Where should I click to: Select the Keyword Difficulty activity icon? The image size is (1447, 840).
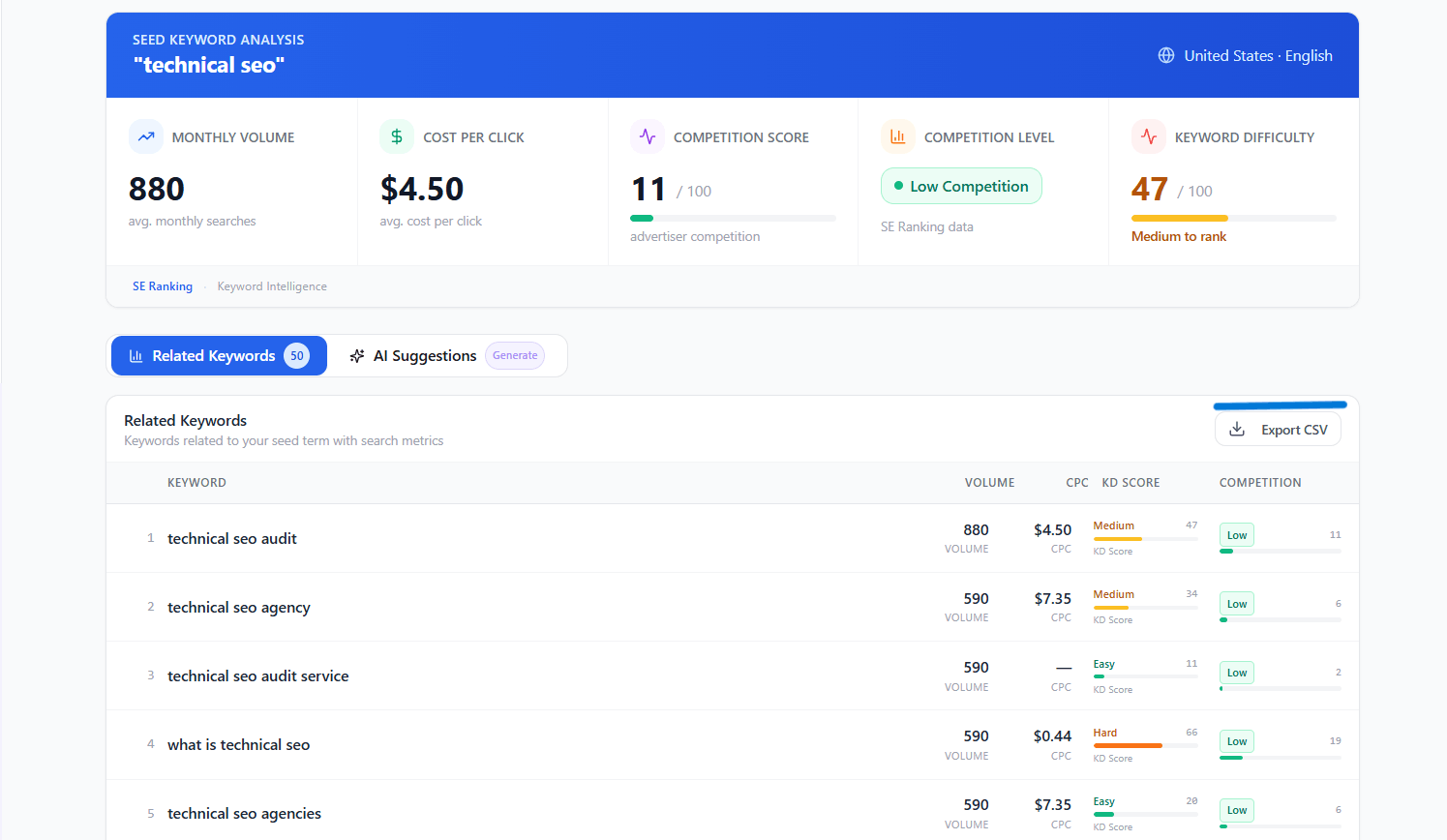(1148, 136)
